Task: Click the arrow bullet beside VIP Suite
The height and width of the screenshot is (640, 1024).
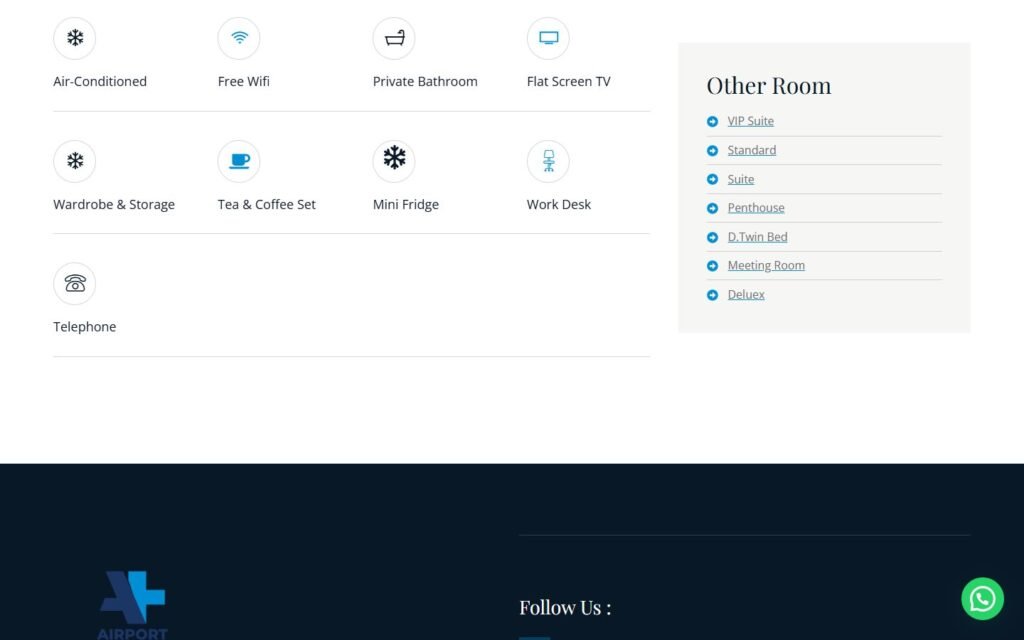Action: tap(712, 121)
